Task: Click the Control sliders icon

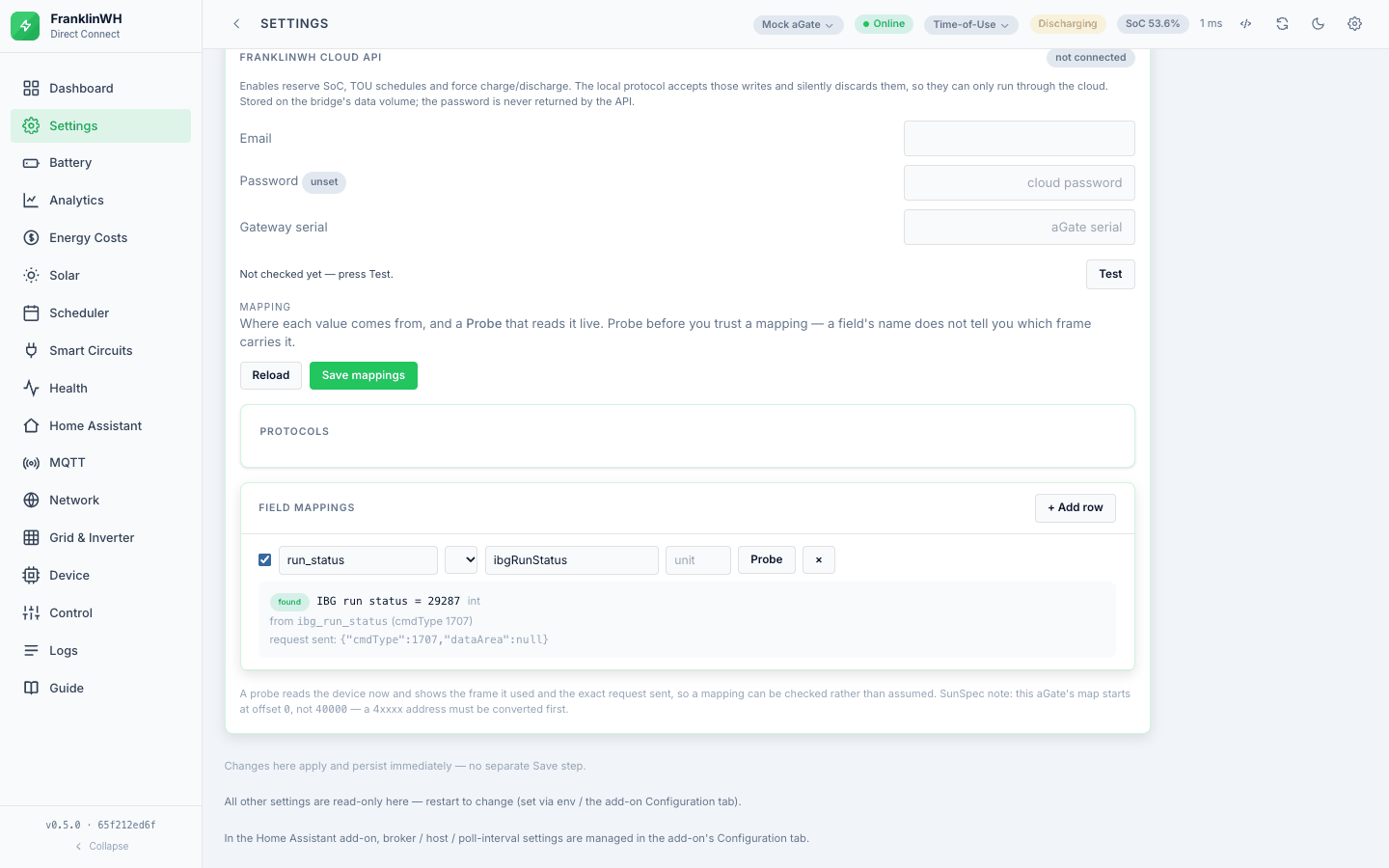Action: [x=31, y=613]
